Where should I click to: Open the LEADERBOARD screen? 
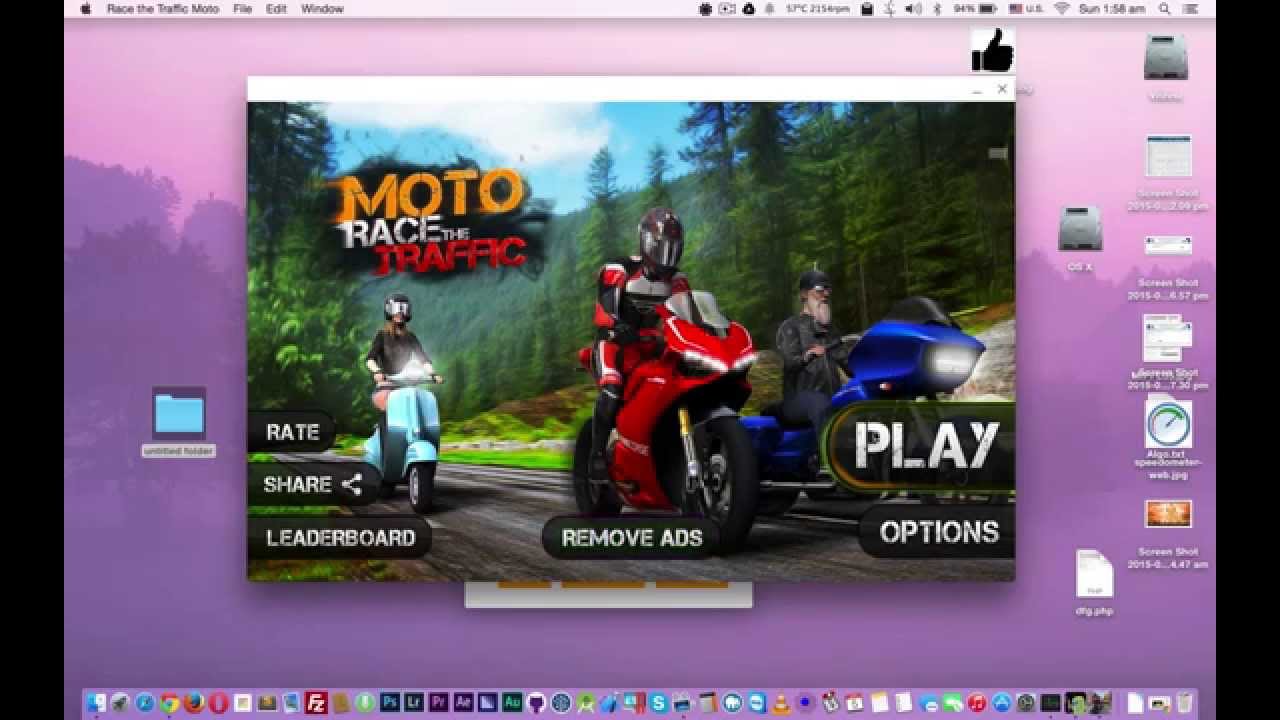[x=340, y=538]
